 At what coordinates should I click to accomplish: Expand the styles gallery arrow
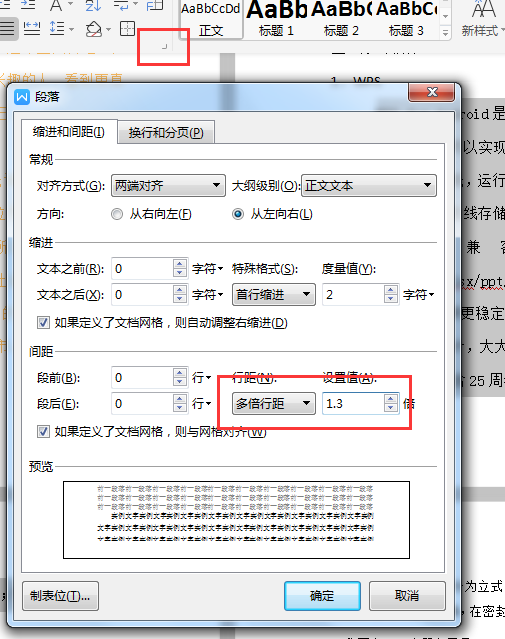click(x=445, y=33)
